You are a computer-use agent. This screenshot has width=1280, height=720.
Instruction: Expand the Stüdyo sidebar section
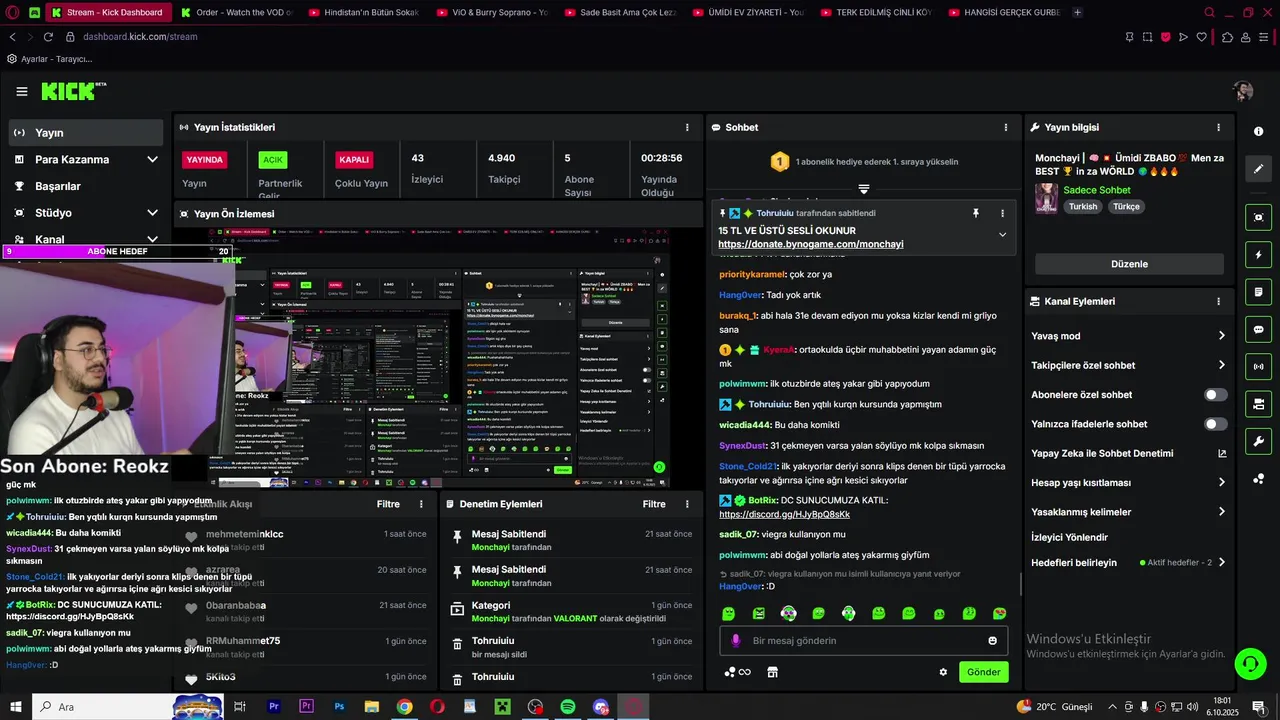(85, 213)
